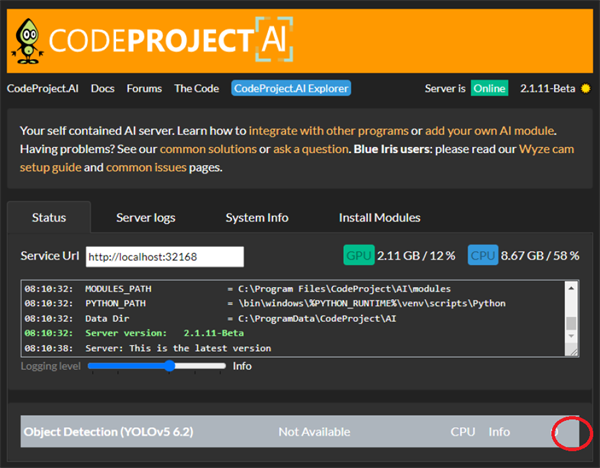The height and width of the screenshot is (468, 600).
Task: Open the Docs nav link
Action: coord(103,88)
